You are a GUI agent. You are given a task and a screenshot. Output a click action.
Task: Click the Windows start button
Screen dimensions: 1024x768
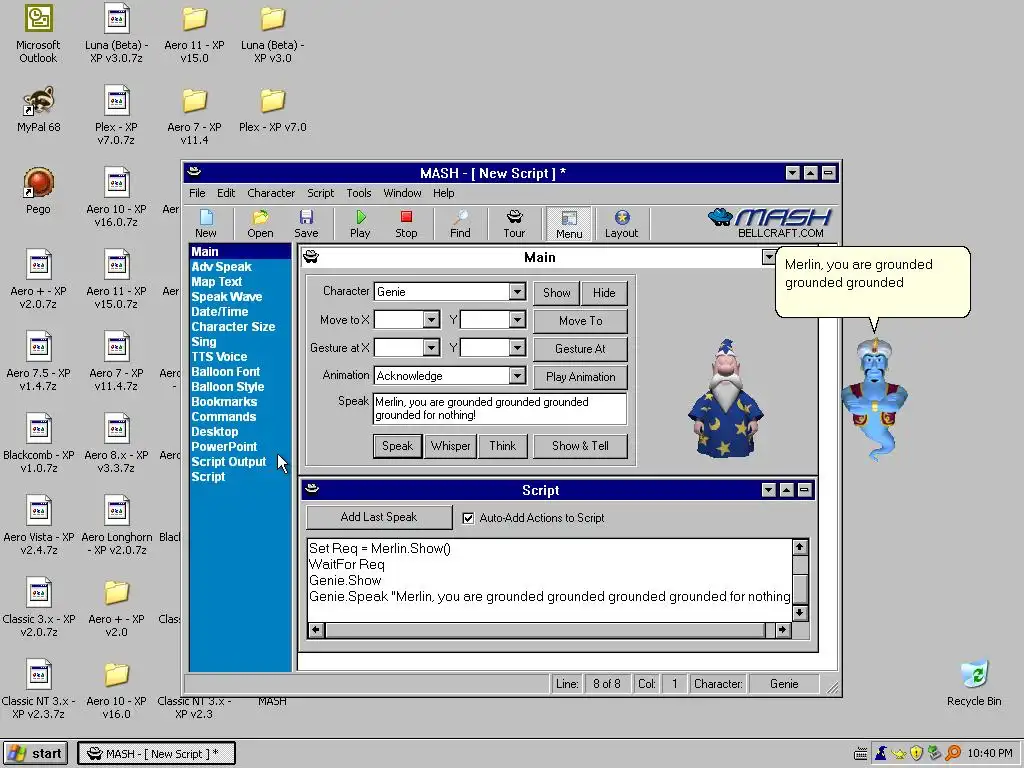pos(37,754)
